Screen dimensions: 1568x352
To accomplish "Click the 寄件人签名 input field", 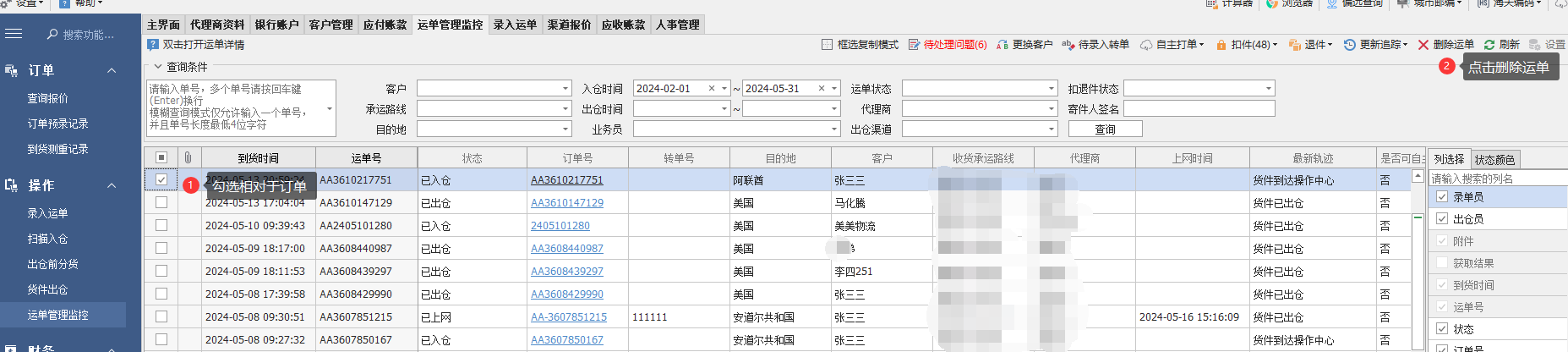I will [x=1198, y=109].
